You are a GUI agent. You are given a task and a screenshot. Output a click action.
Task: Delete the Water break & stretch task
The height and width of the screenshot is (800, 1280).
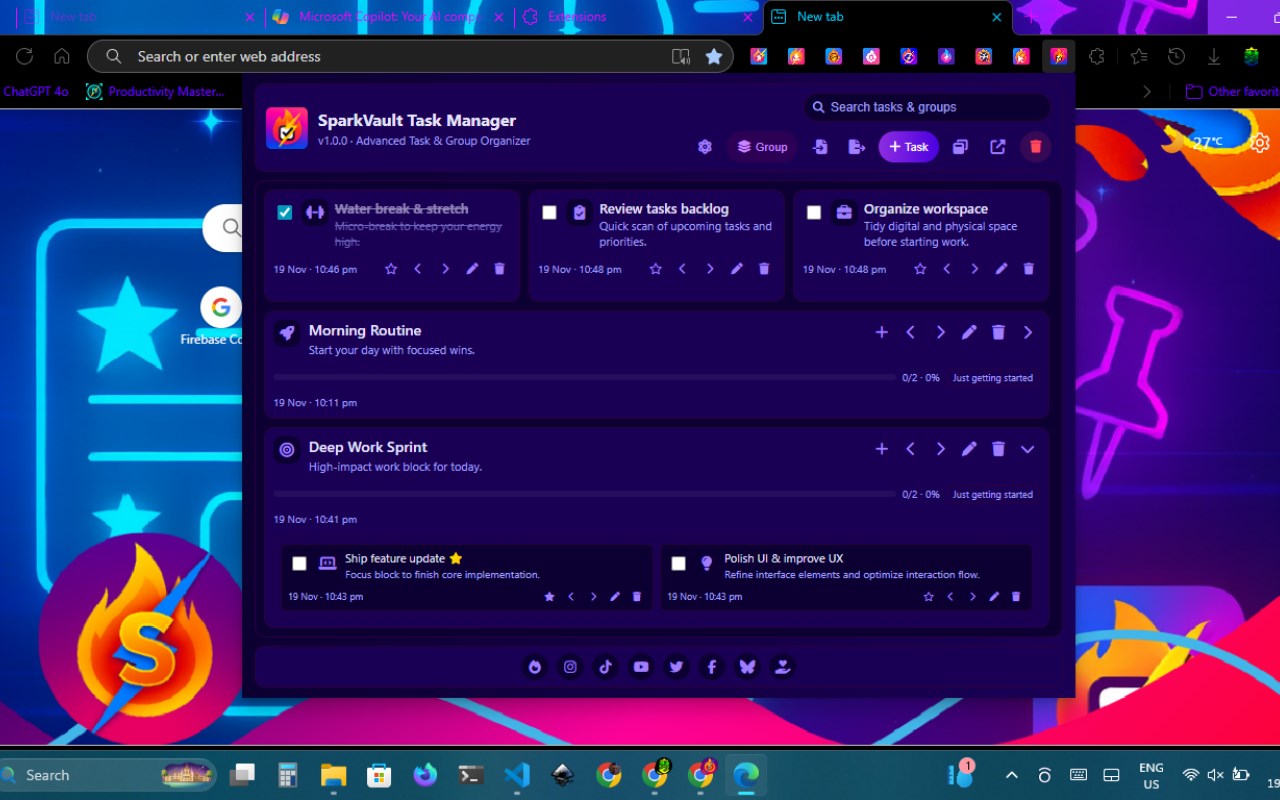coord(500,269)
